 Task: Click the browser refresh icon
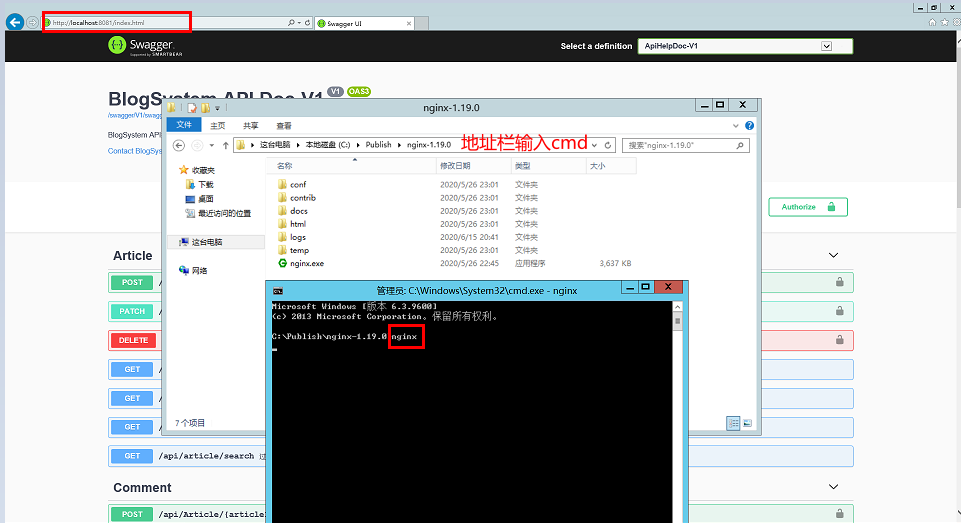pyautogui.click(x=308, y=23)
